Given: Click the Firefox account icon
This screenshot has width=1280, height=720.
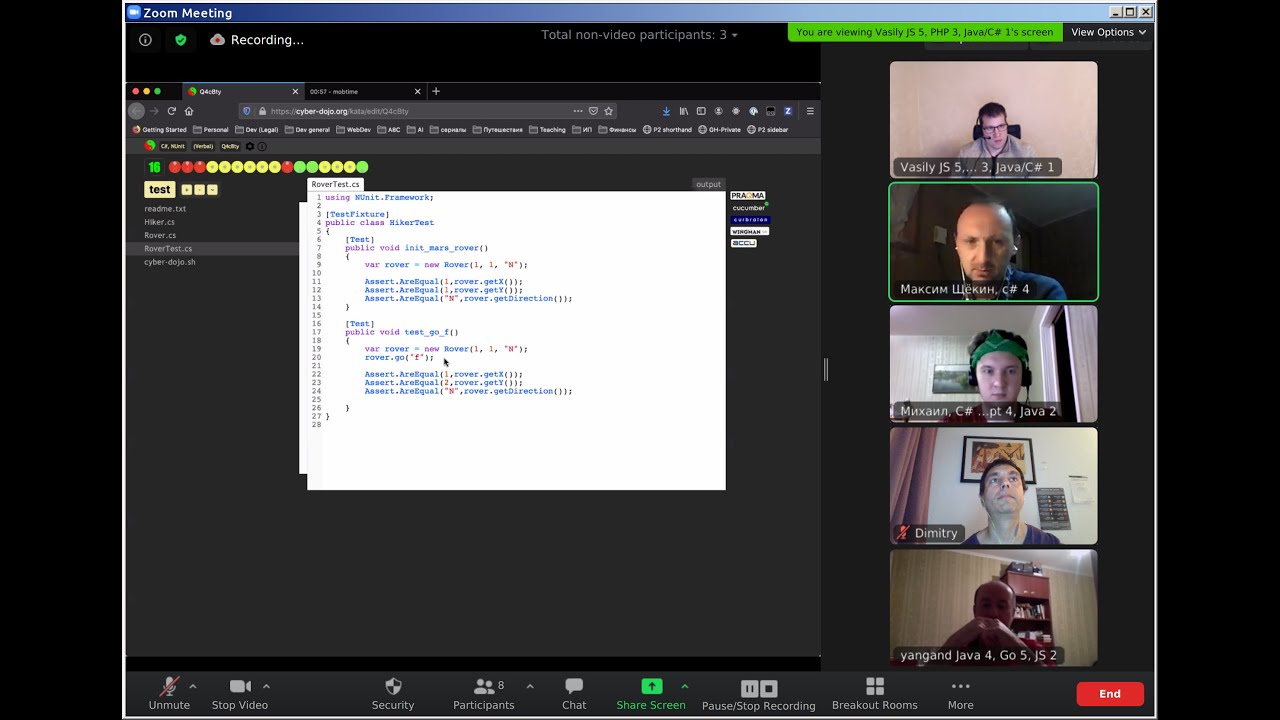Looking at the screenshot, I should pyautogui.click(x=718, y=111).
